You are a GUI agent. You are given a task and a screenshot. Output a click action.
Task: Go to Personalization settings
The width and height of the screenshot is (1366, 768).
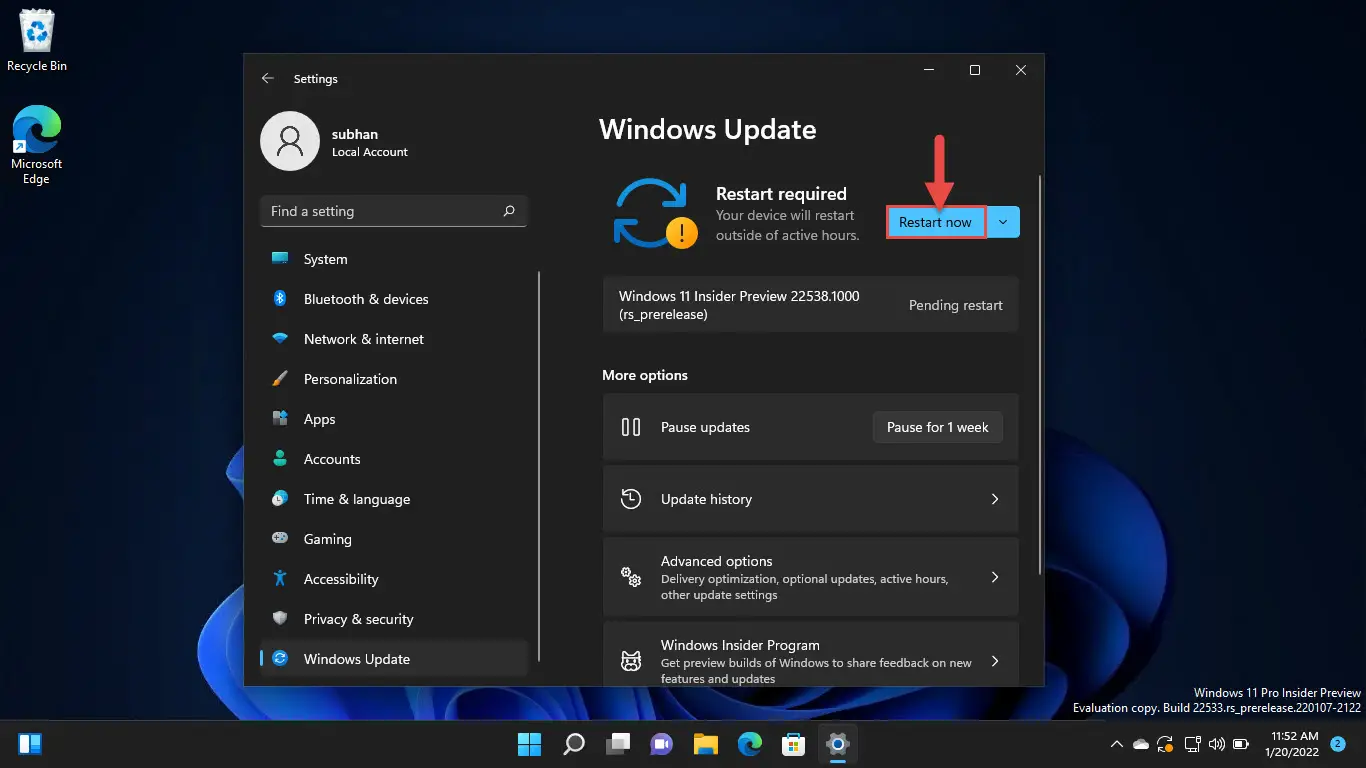393,379
